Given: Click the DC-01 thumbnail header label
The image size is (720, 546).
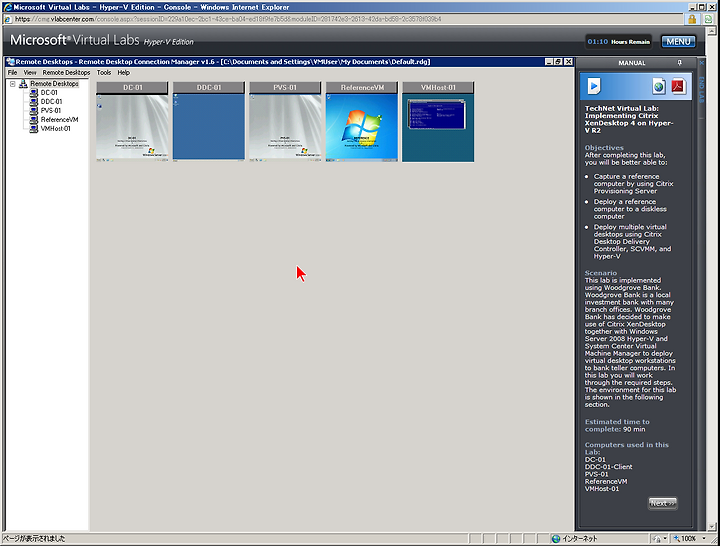Looking at the screenshot, I should (x=132, y=88).
